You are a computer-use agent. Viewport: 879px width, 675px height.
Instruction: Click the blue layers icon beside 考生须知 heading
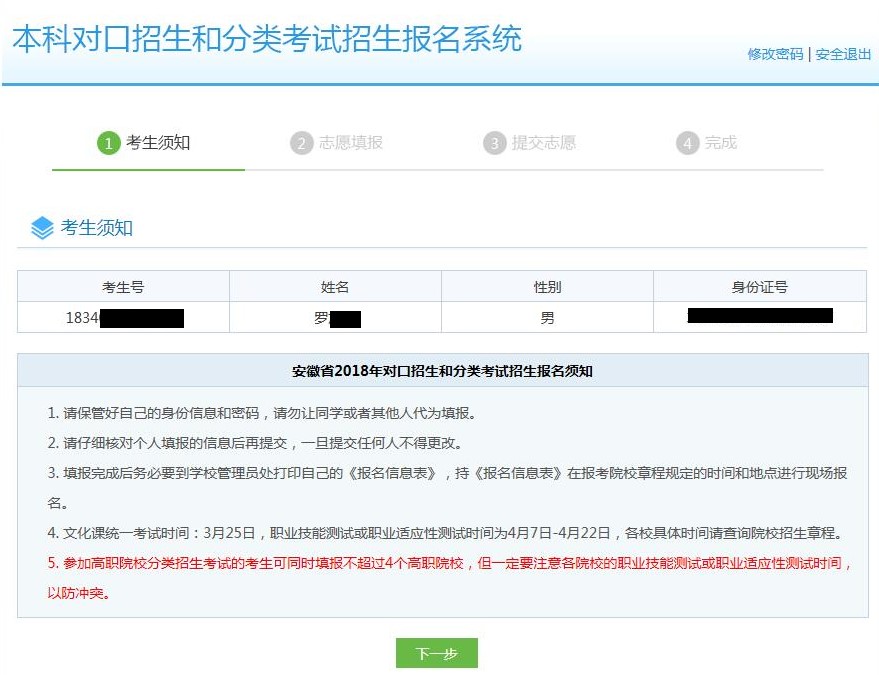click(x=42, y=228)
